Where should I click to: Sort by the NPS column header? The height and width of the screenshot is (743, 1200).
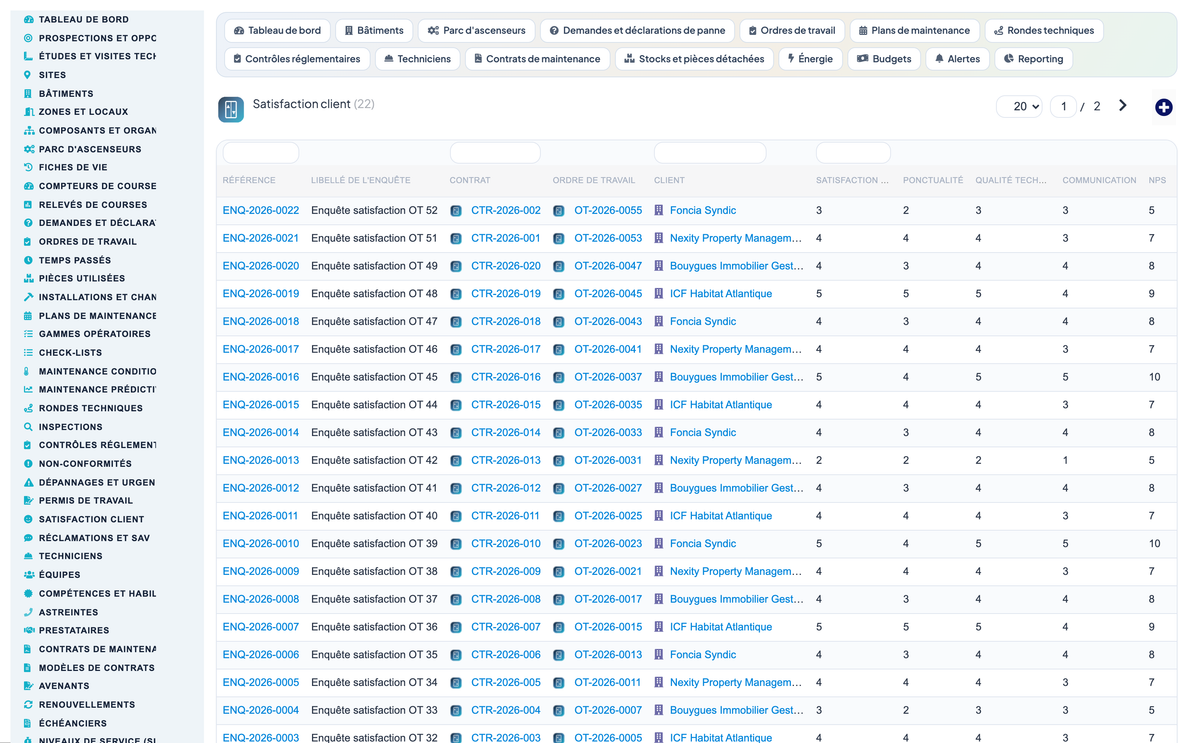click(1157, 181)
